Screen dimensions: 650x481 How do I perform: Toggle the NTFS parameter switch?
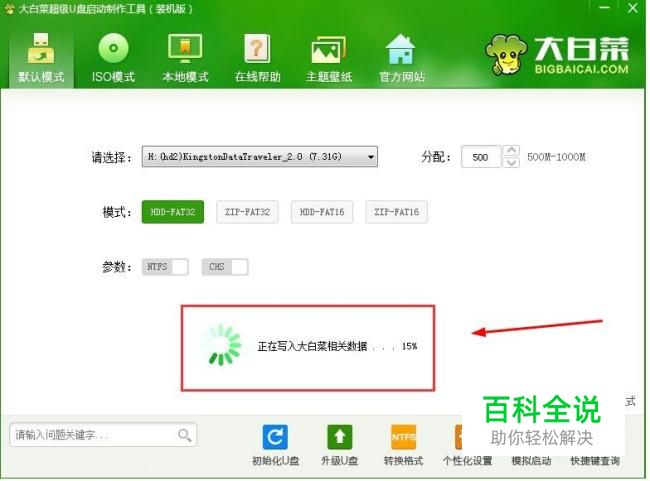(165, 267)
